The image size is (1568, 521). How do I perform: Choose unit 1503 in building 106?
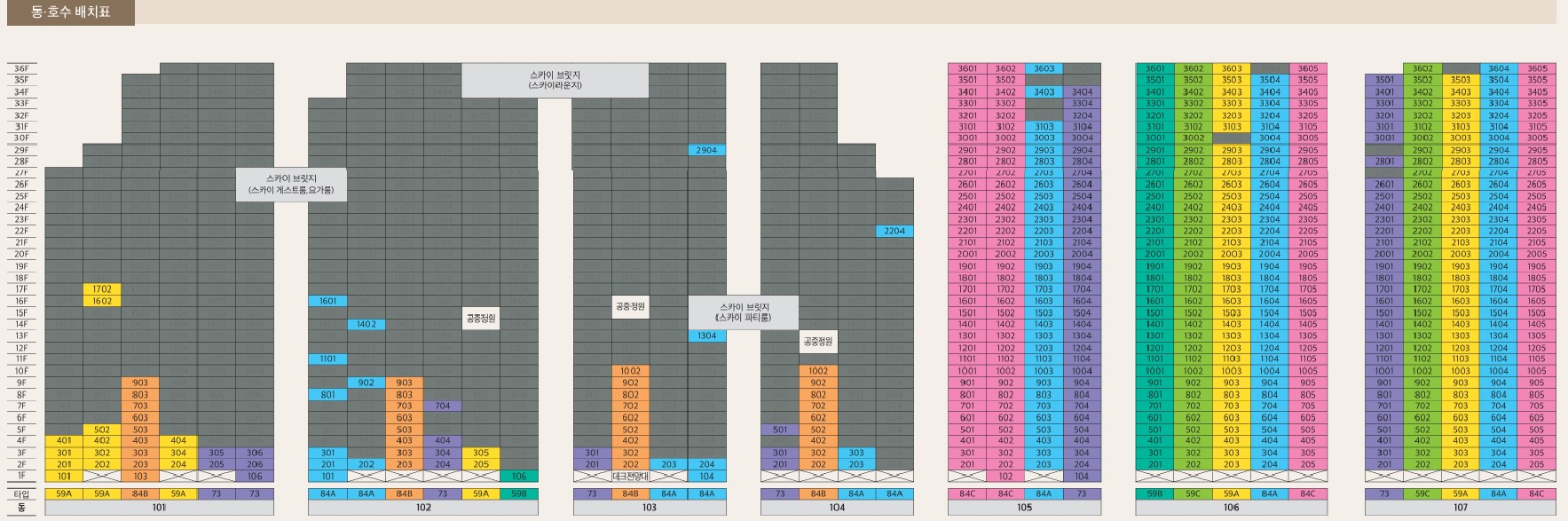coord(1232,312)
